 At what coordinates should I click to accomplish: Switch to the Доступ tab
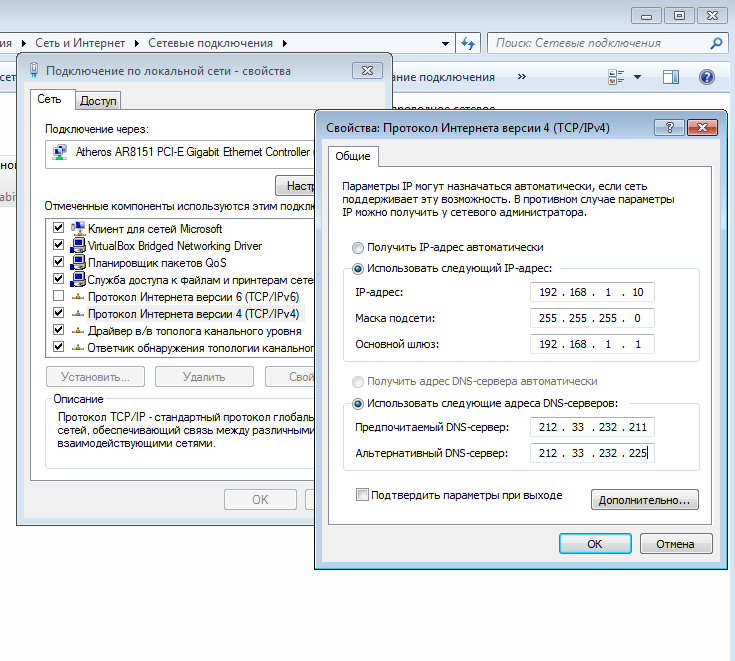coord(98,100)
